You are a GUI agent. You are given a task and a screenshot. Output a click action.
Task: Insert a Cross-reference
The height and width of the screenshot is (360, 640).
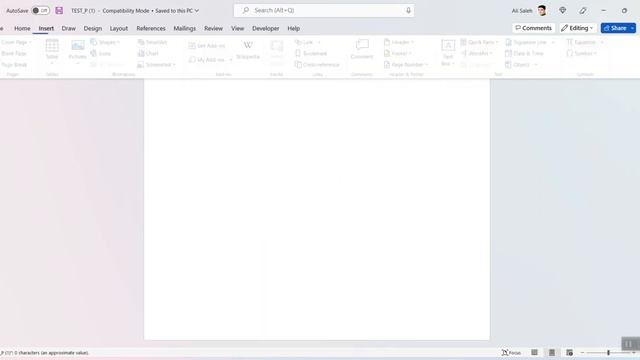pyautogui.click(x=317, y=64)
